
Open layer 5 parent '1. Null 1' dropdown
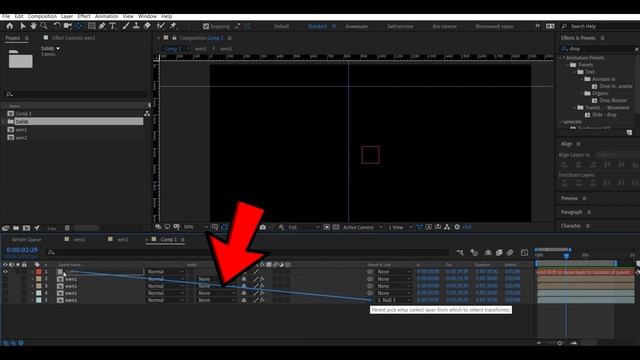click(393, 300)
